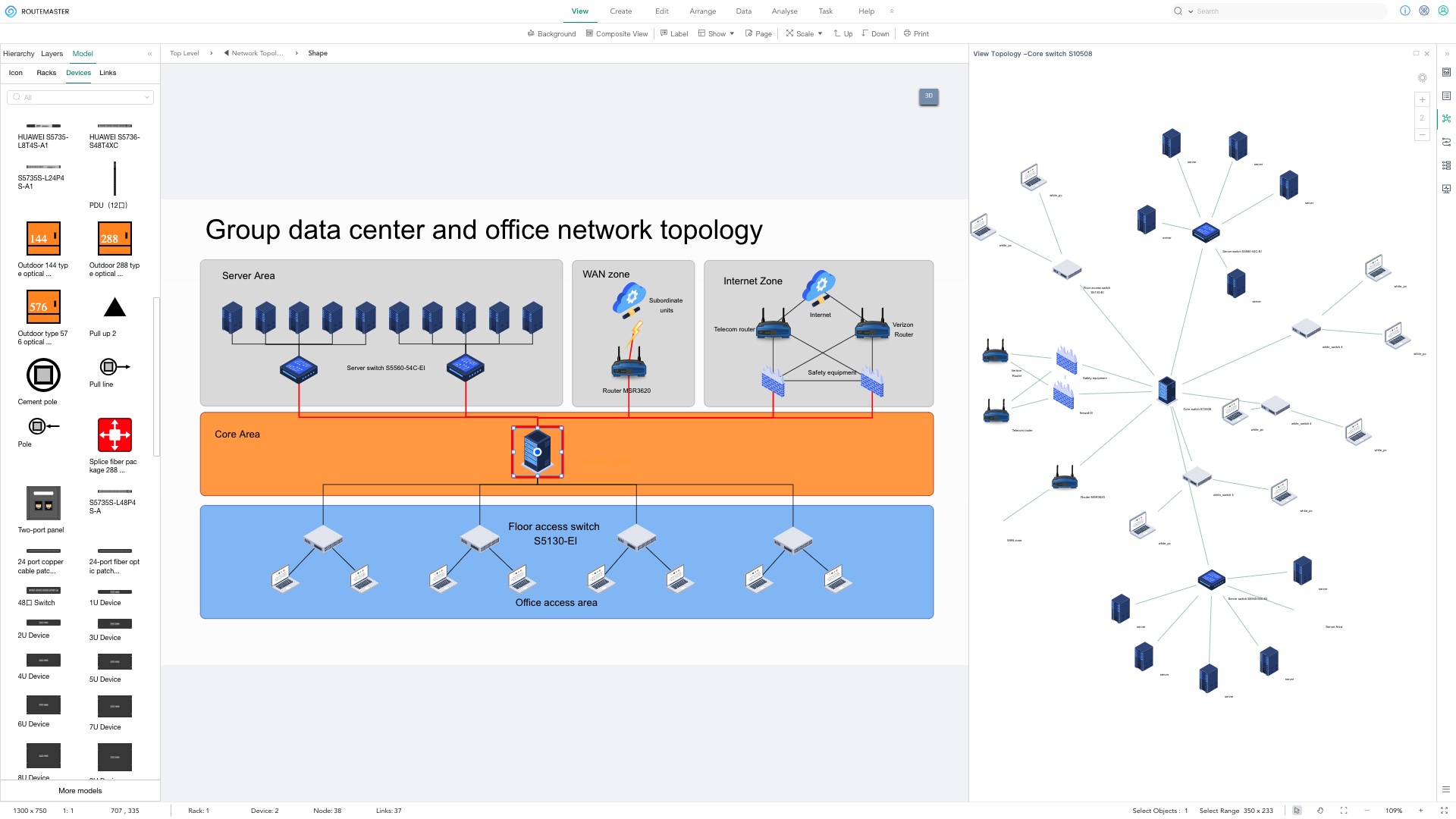Open the Analyse menu

click(784, 11)
